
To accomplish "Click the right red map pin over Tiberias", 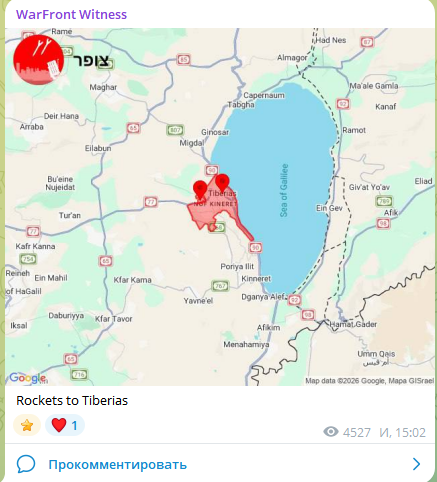I will (222, 183).
